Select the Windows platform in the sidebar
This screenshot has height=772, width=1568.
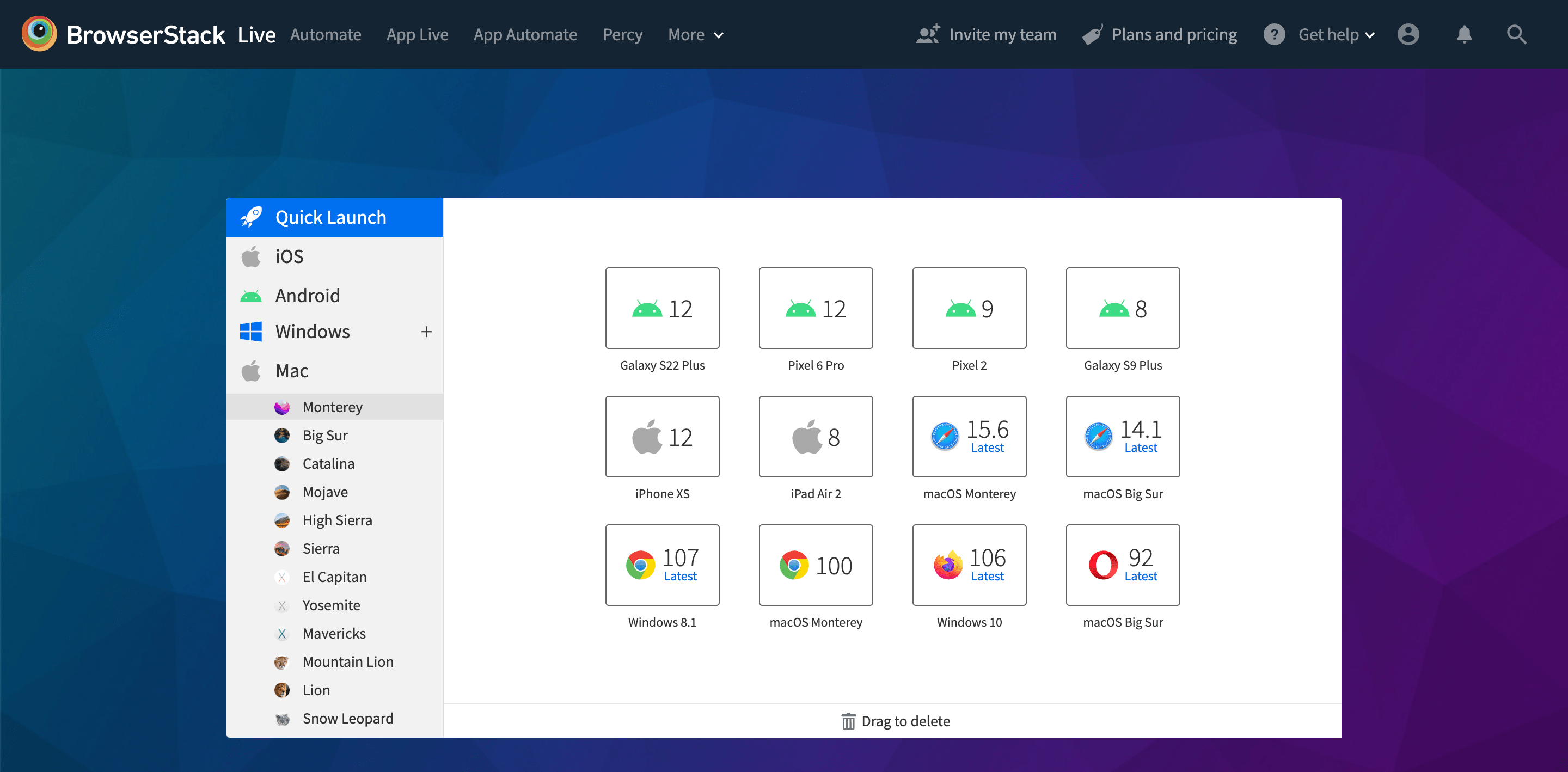point(313,331)
